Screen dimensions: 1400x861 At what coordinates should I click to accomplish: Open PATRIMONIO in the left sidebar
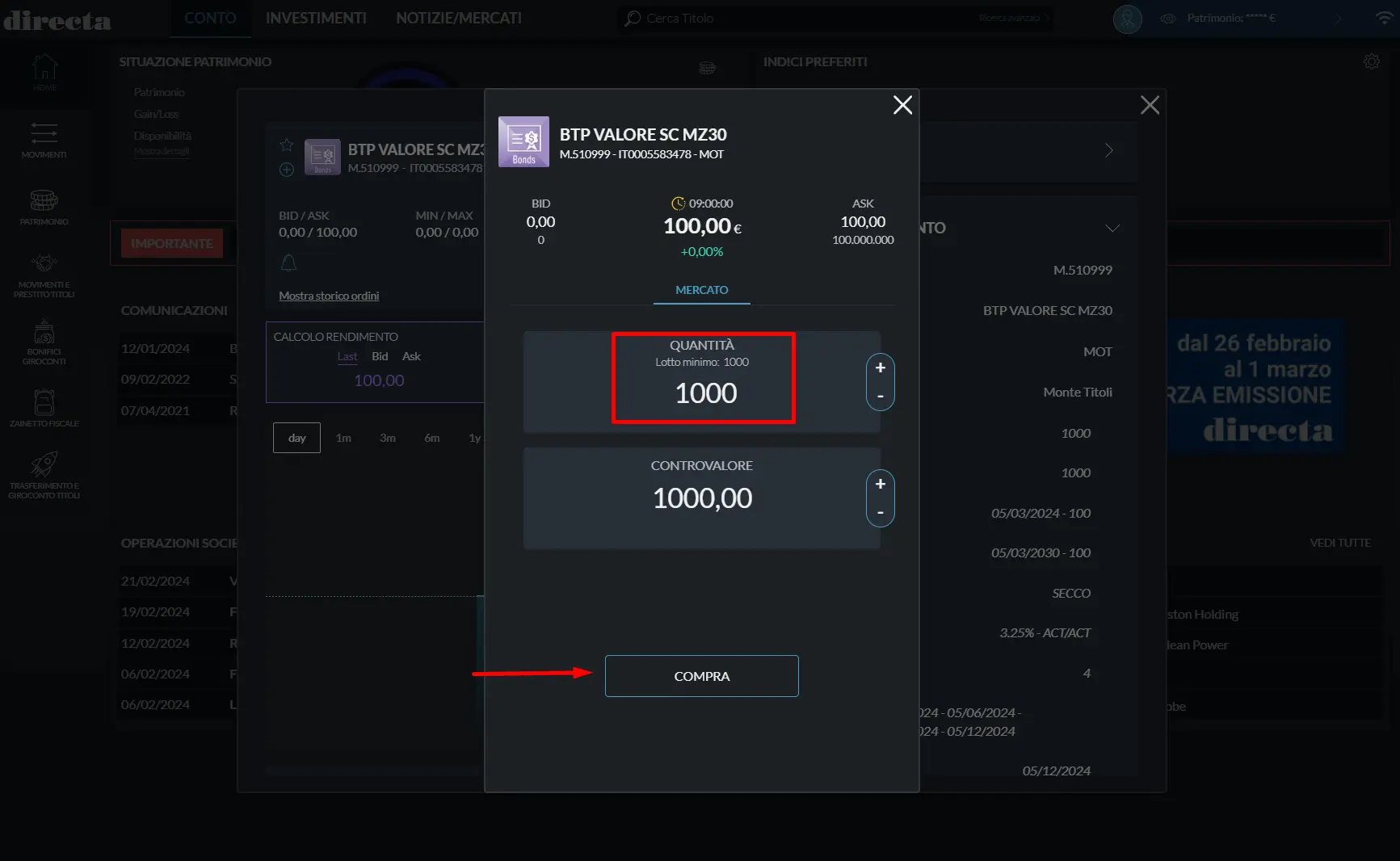coord(44,206)
